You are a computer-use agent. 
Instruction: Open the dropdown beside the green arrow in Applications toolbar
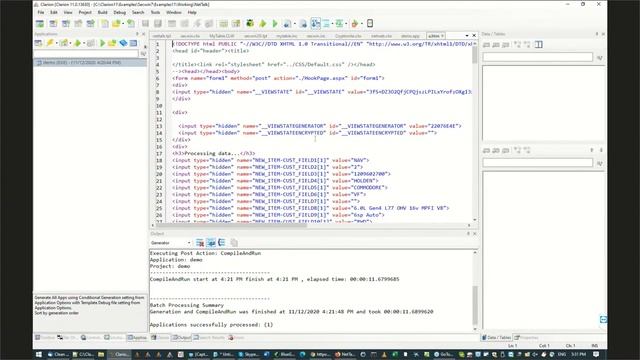point(84,43)
